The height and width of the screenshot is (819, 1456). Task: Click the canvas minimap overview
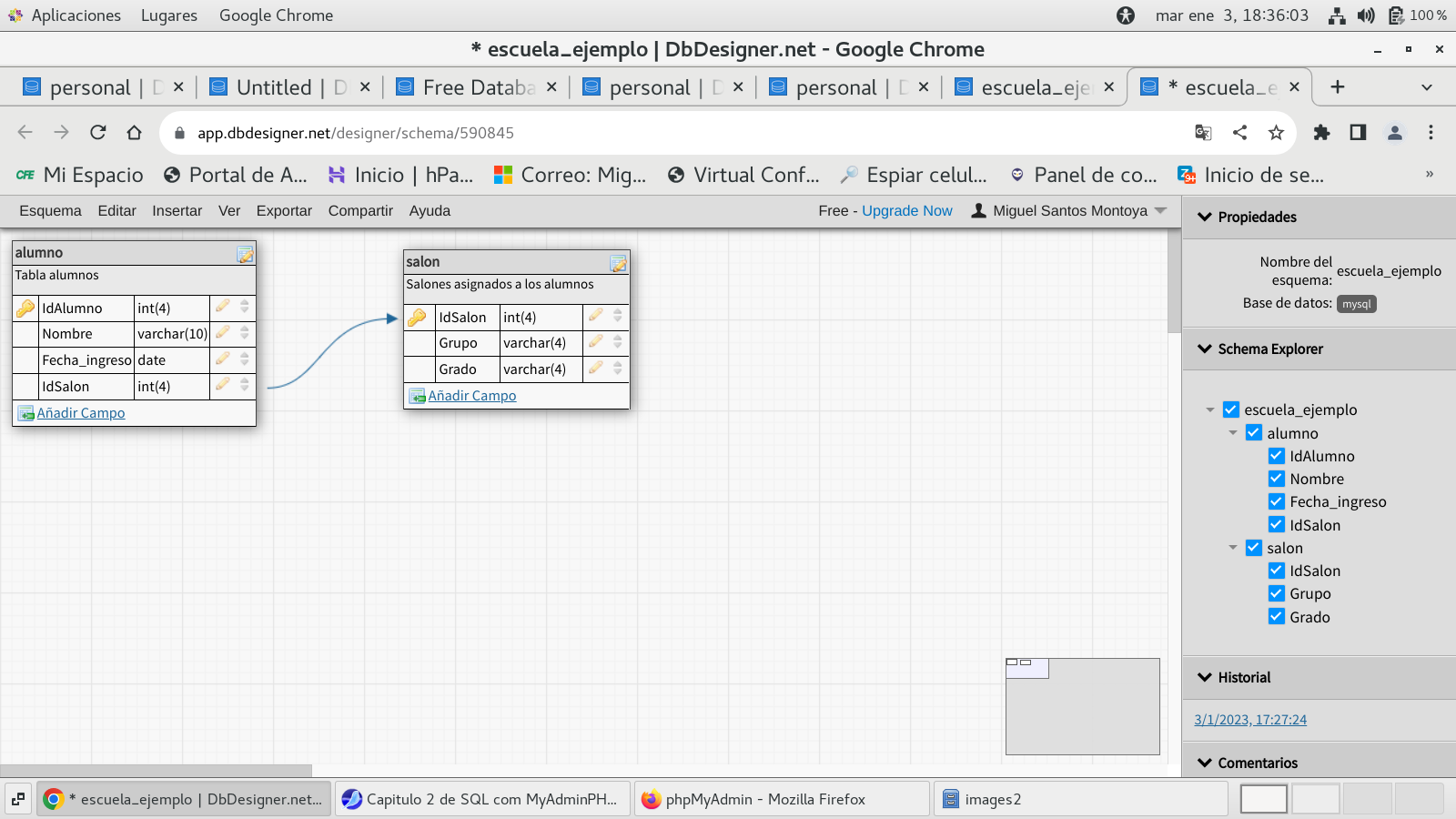point(1082,706)
